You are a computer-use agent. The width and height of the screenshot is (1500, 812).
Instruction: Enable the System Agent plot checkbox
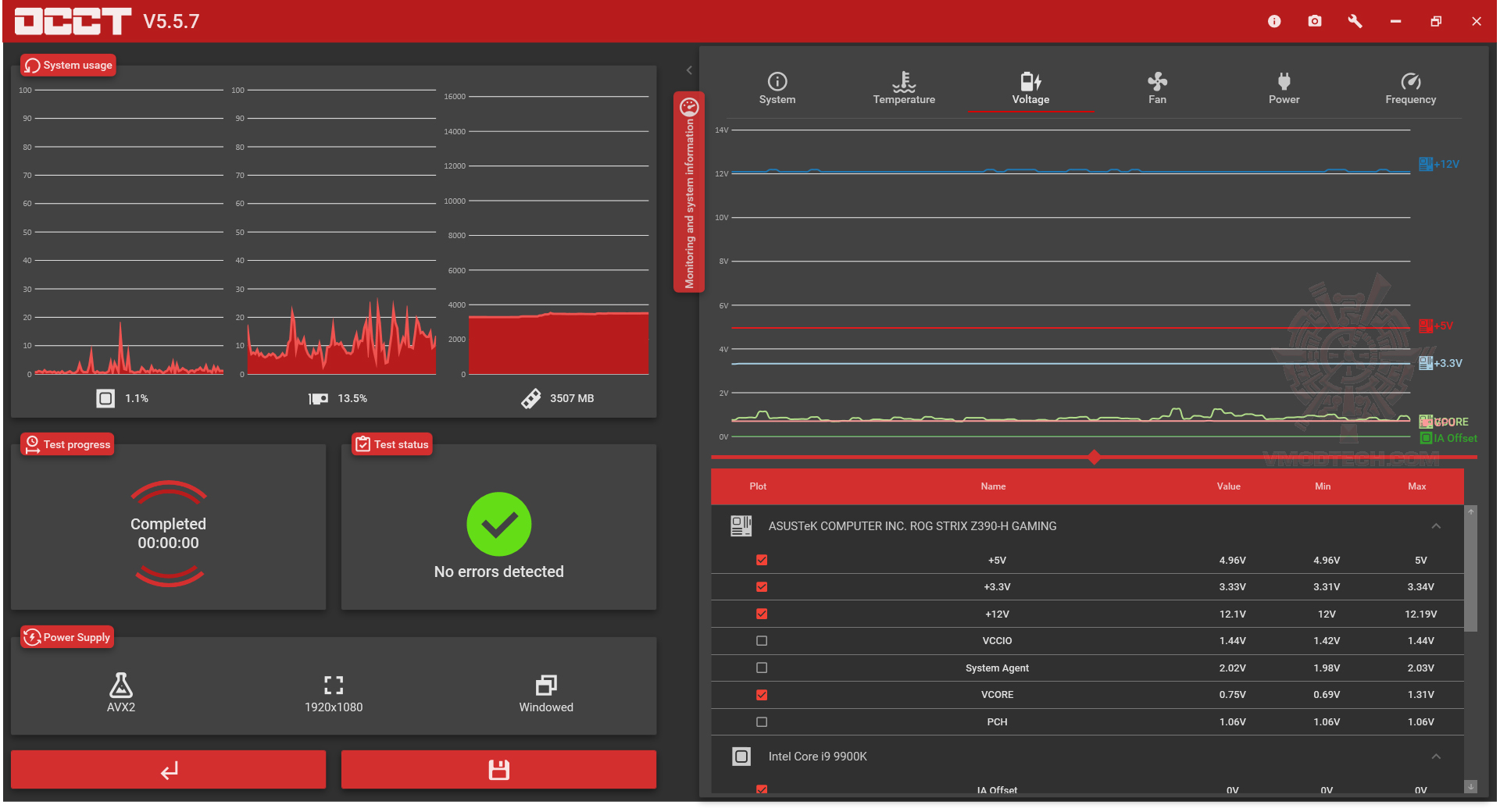tap(762, 668)
